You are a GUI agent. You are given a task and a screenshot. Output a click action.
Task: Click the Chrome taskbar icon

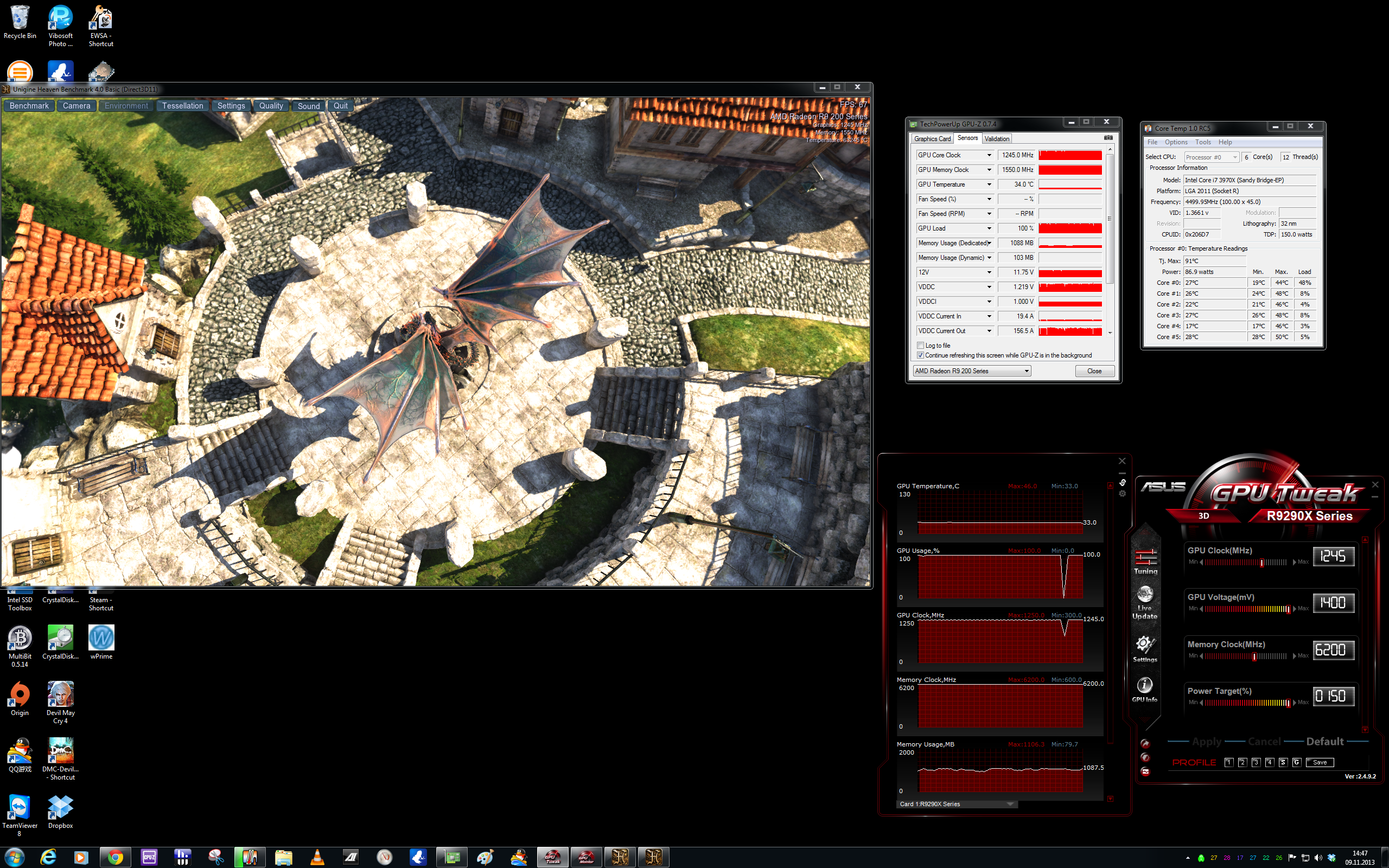(x=116, y=857)
